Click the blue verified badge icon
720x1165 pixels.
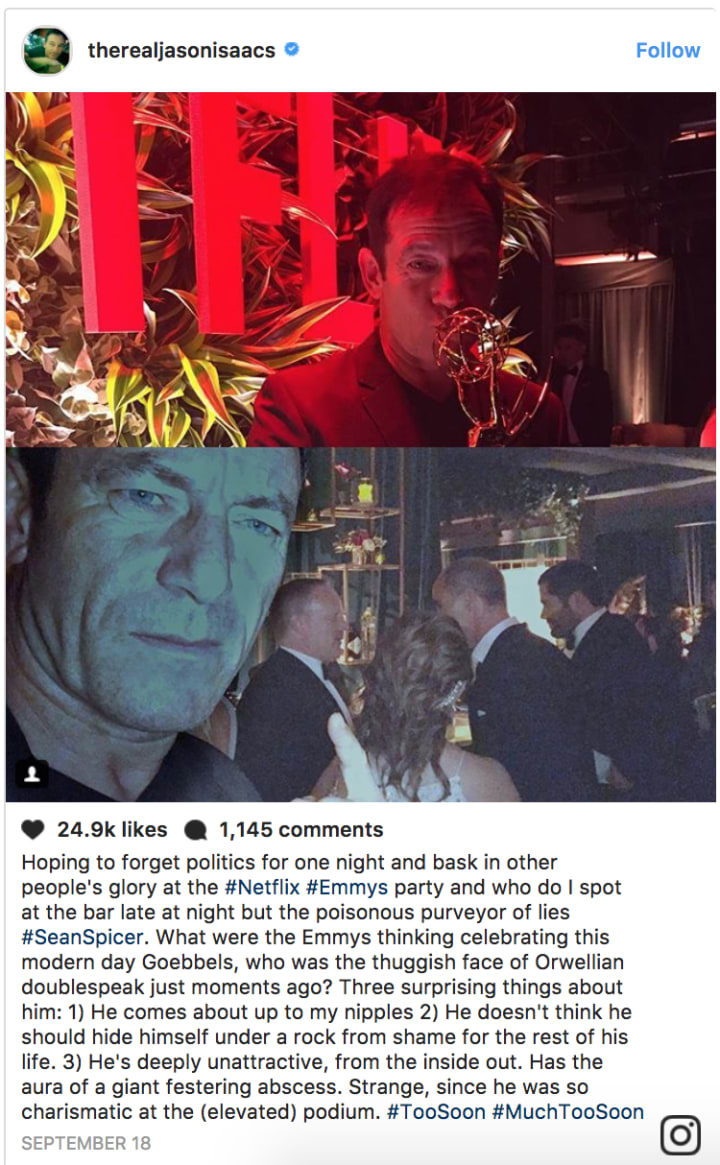tap(292, 49)
